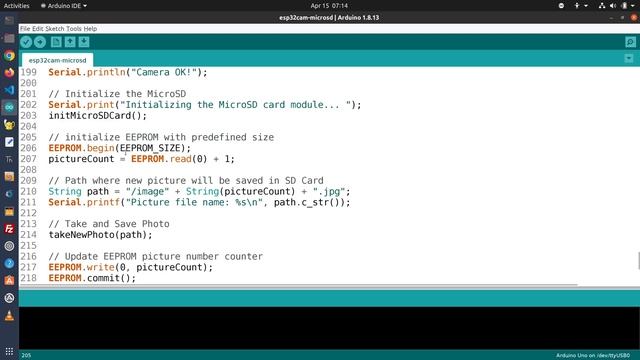Save the sketch using the down-arrow icon

coord(84,42)
